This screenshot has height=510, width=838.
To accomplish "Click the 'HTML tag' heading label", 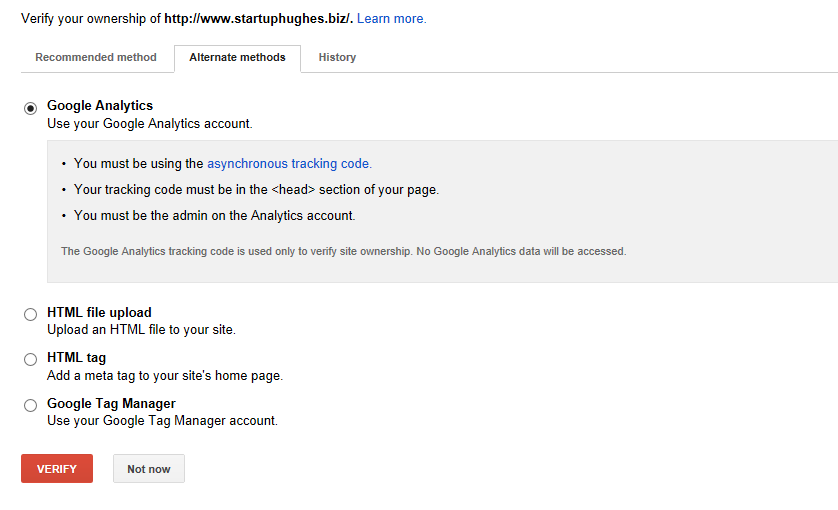I will pyautogui.click(x=76, y=358).
